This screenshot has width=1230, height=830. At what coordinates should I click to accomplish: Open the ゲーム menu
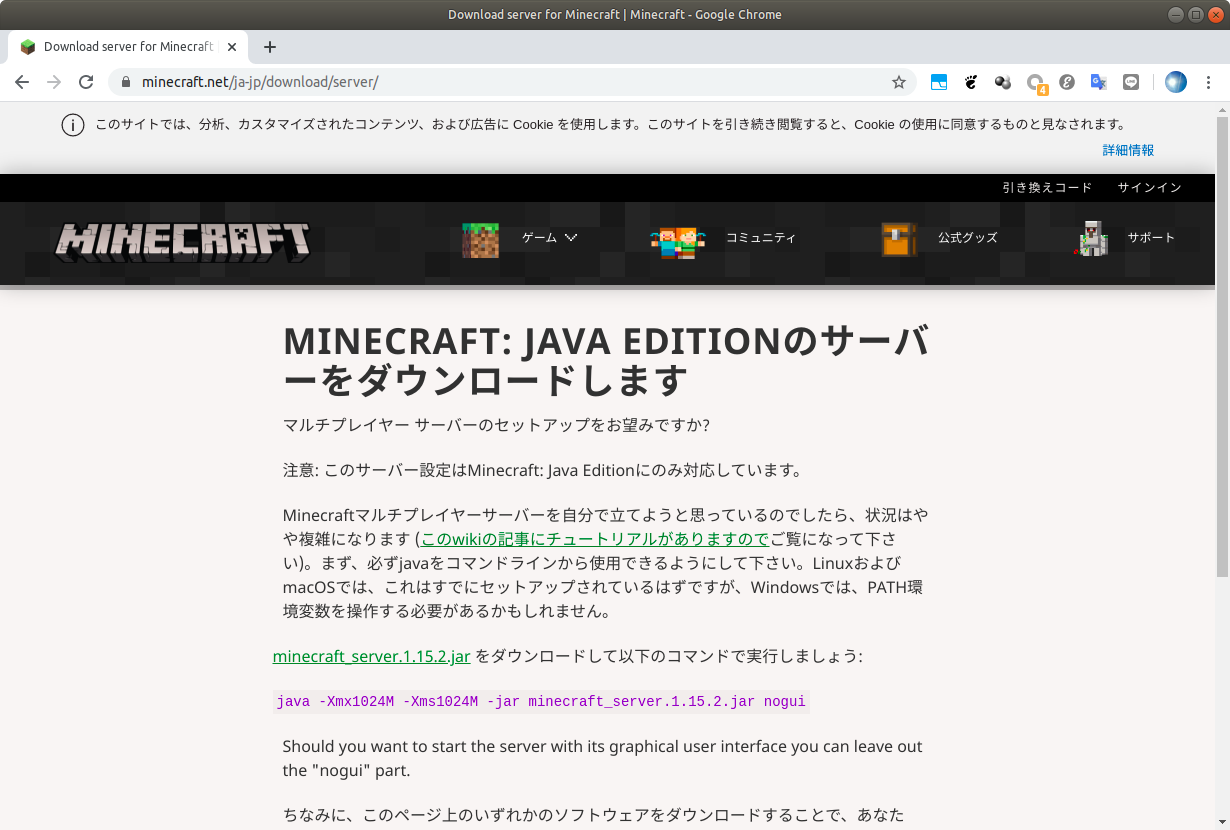pyautogui.click(x=540, y=238)
